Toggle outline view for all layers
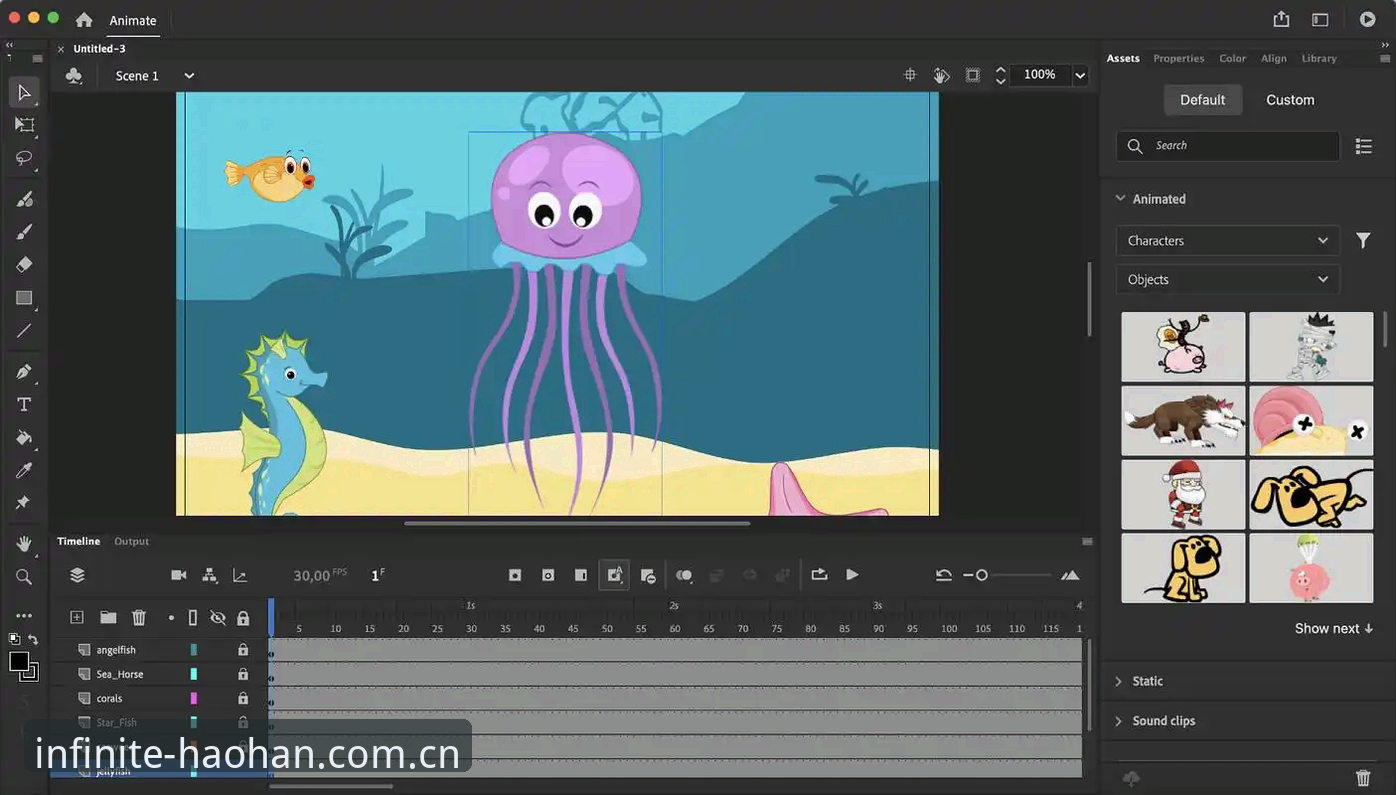The image size is (1396, 795). click(193, 618)
